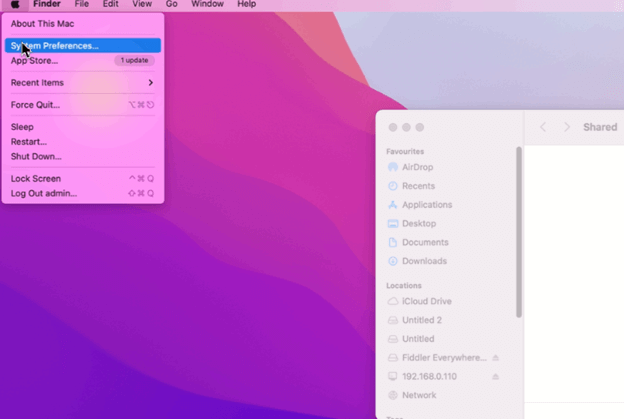
Task: Select Desktop in Finder sidebar
Action: [x=419, y=224]
